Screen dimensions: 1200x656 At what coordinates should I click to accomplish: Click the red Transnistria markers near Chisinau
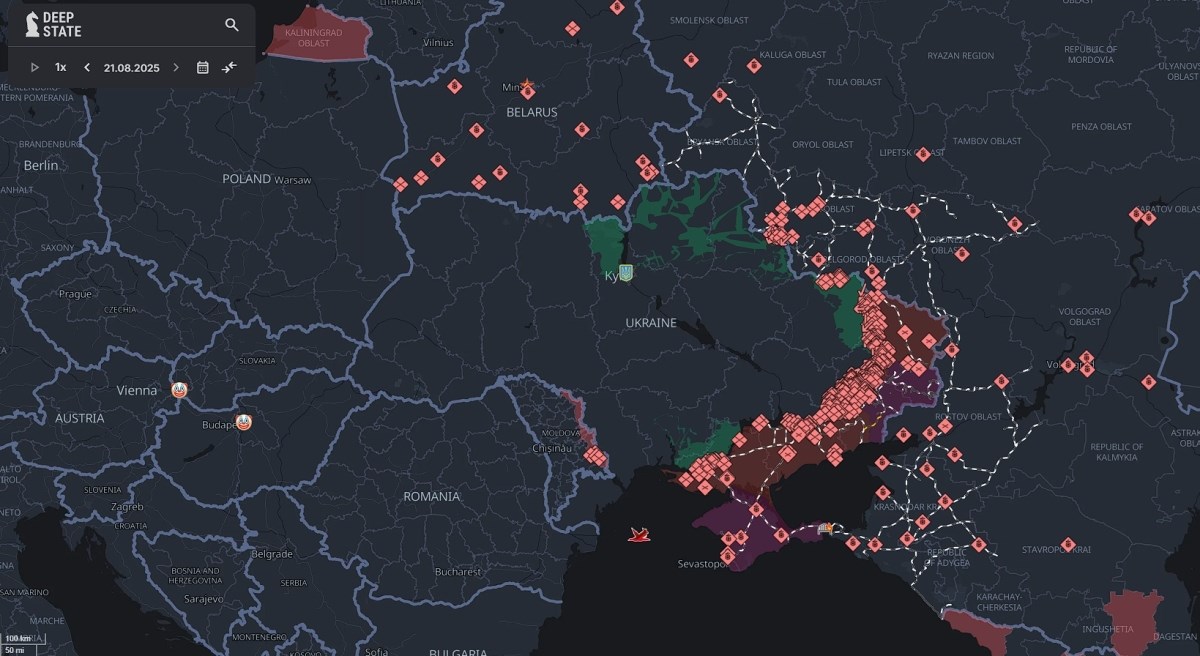(x=595, y=457)
